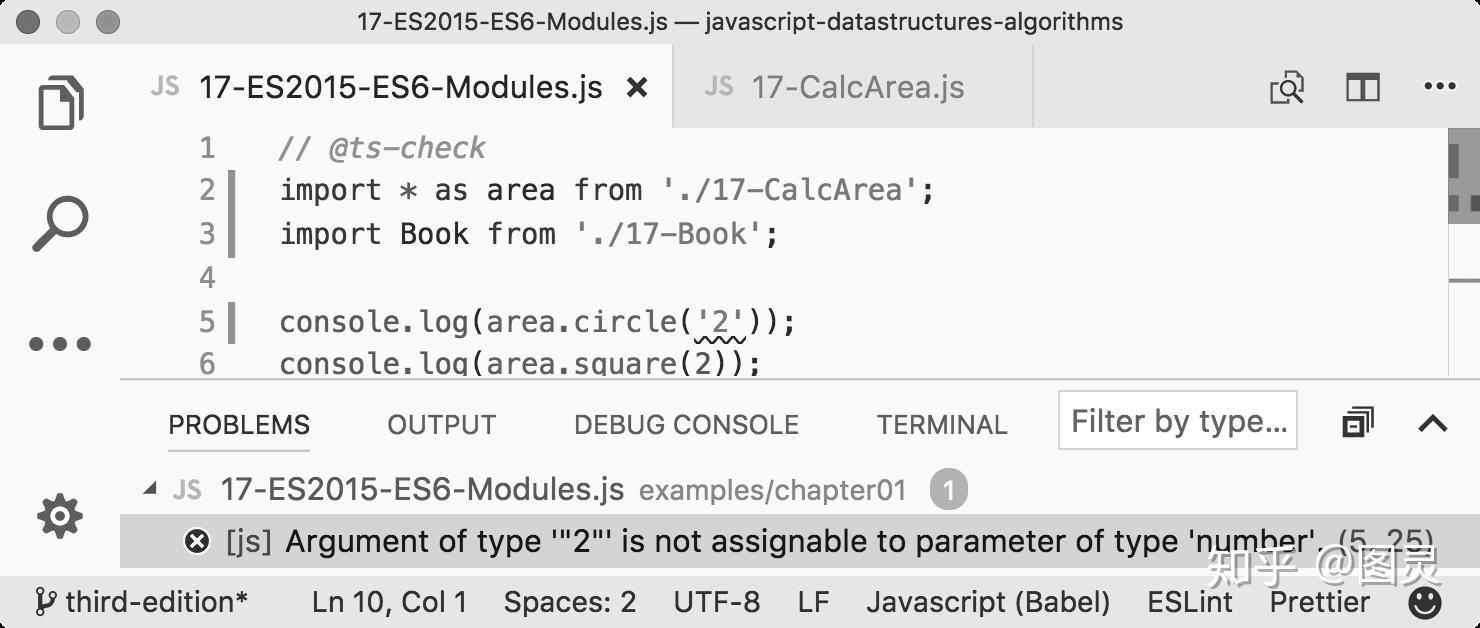
Task: Open the TERMINAL panel tab
Action: (940, 424)
